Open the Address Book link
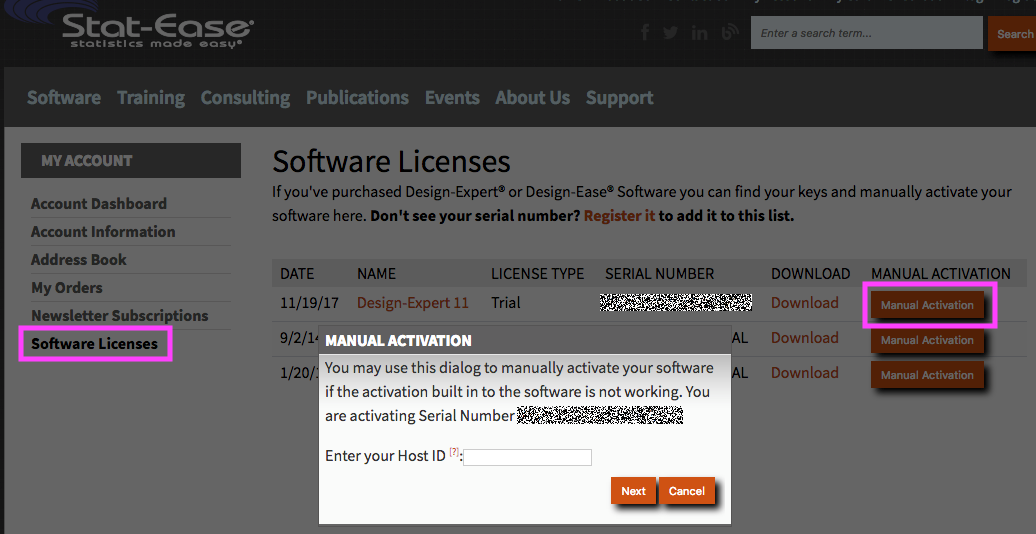Image resolution: width=1036 pixels, height=534 pixels. [x=79, y=260]
